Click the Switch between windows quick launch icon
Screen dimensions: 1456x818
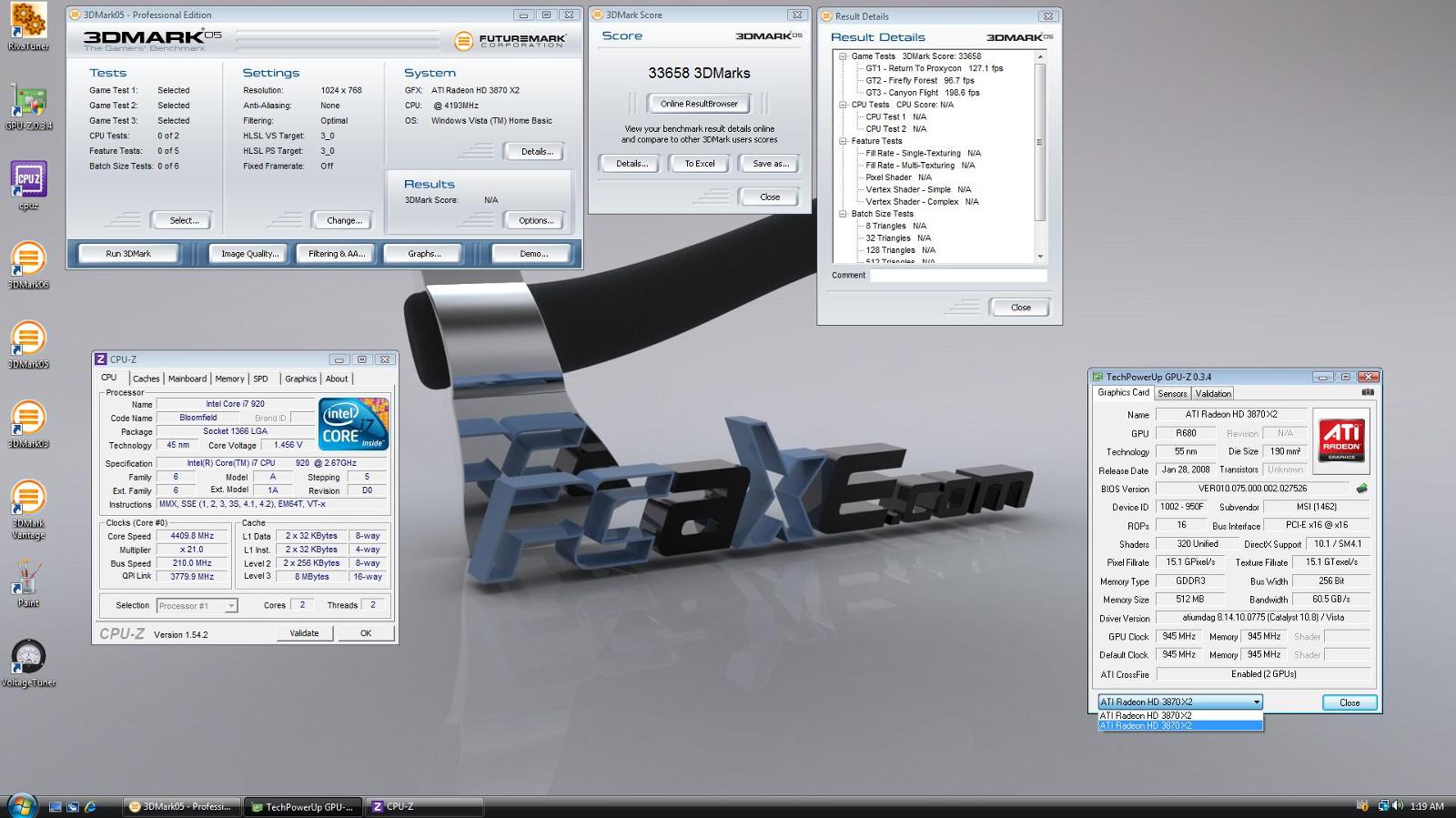pyautogui.click(x=73, y=806)
